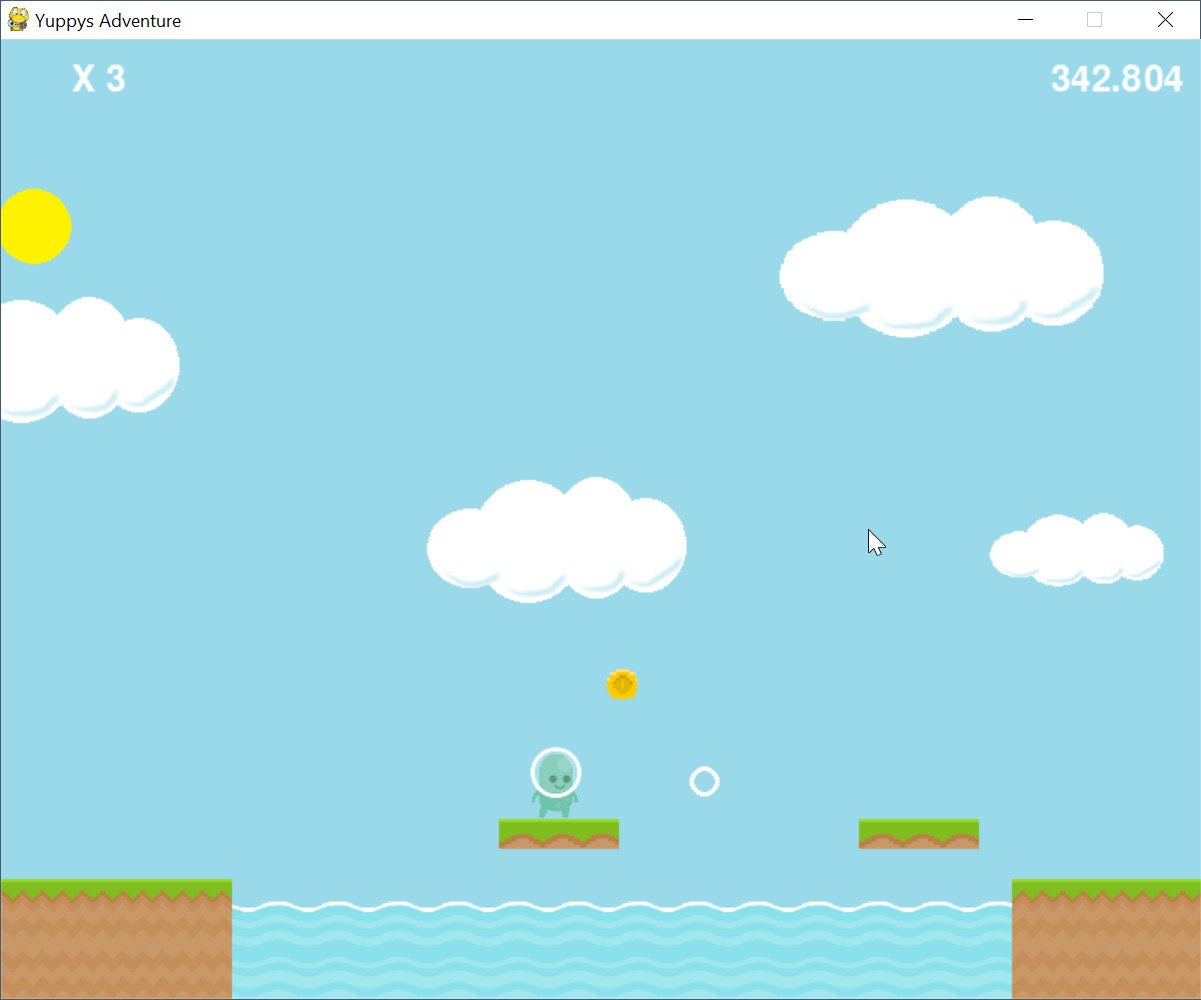Viewport: 1201px width, 1000px height.
Task: Click the floating platform under Yuppy
Action: (558, 834)
